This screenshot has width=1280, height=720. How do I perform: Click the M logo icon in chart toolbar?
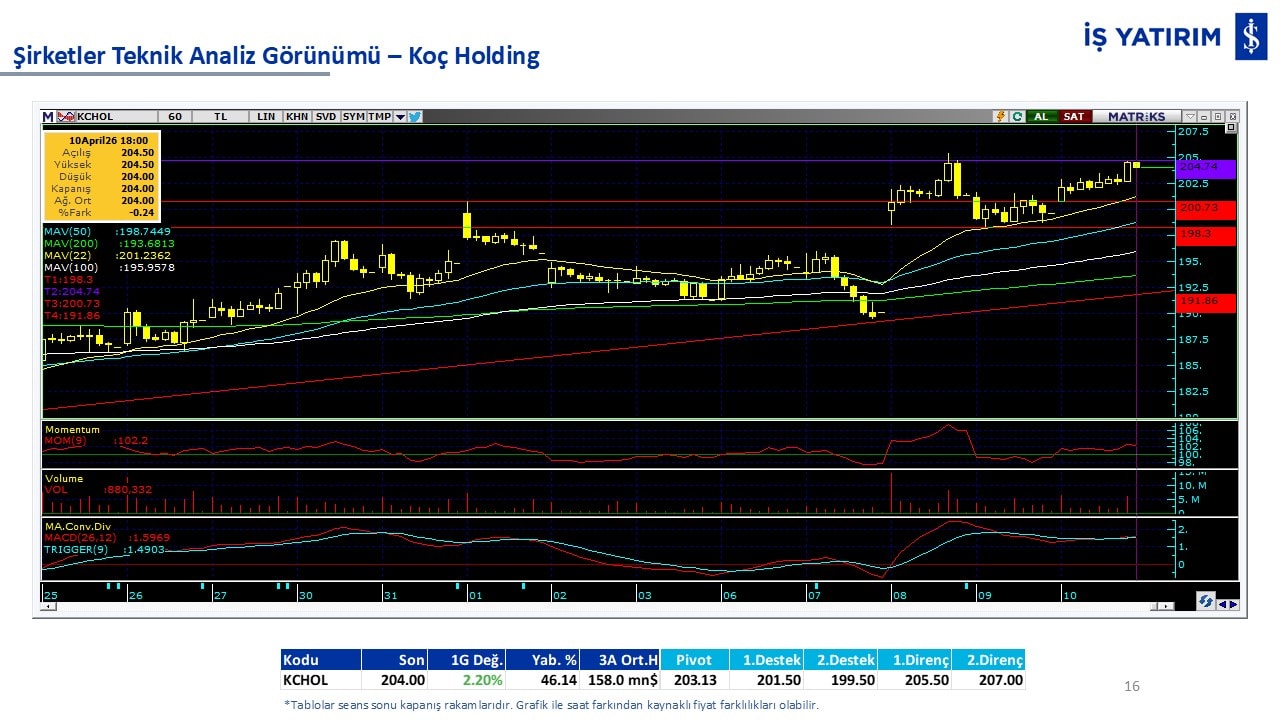(48, 117)
